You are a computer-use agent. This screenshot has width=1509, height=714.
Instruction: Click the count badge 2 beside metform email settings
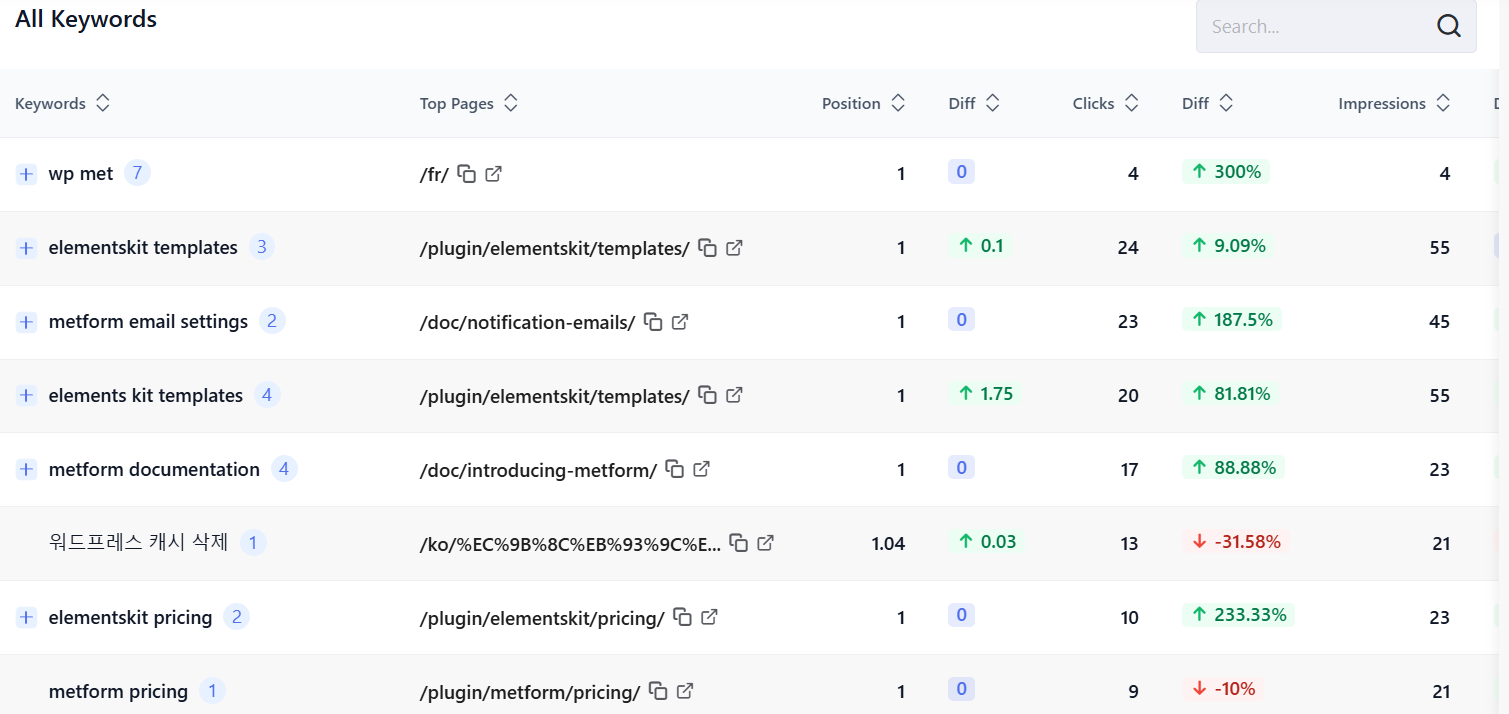click(272, 321)
